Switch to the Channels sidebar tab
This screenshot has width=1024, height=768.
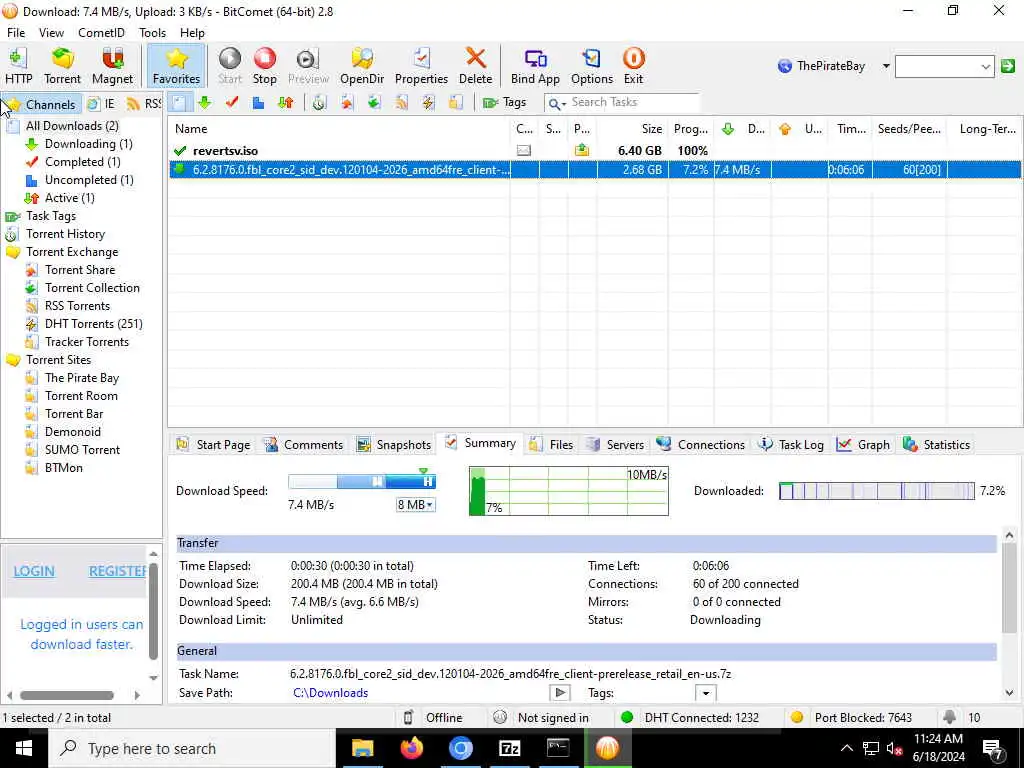coord(42,104)
